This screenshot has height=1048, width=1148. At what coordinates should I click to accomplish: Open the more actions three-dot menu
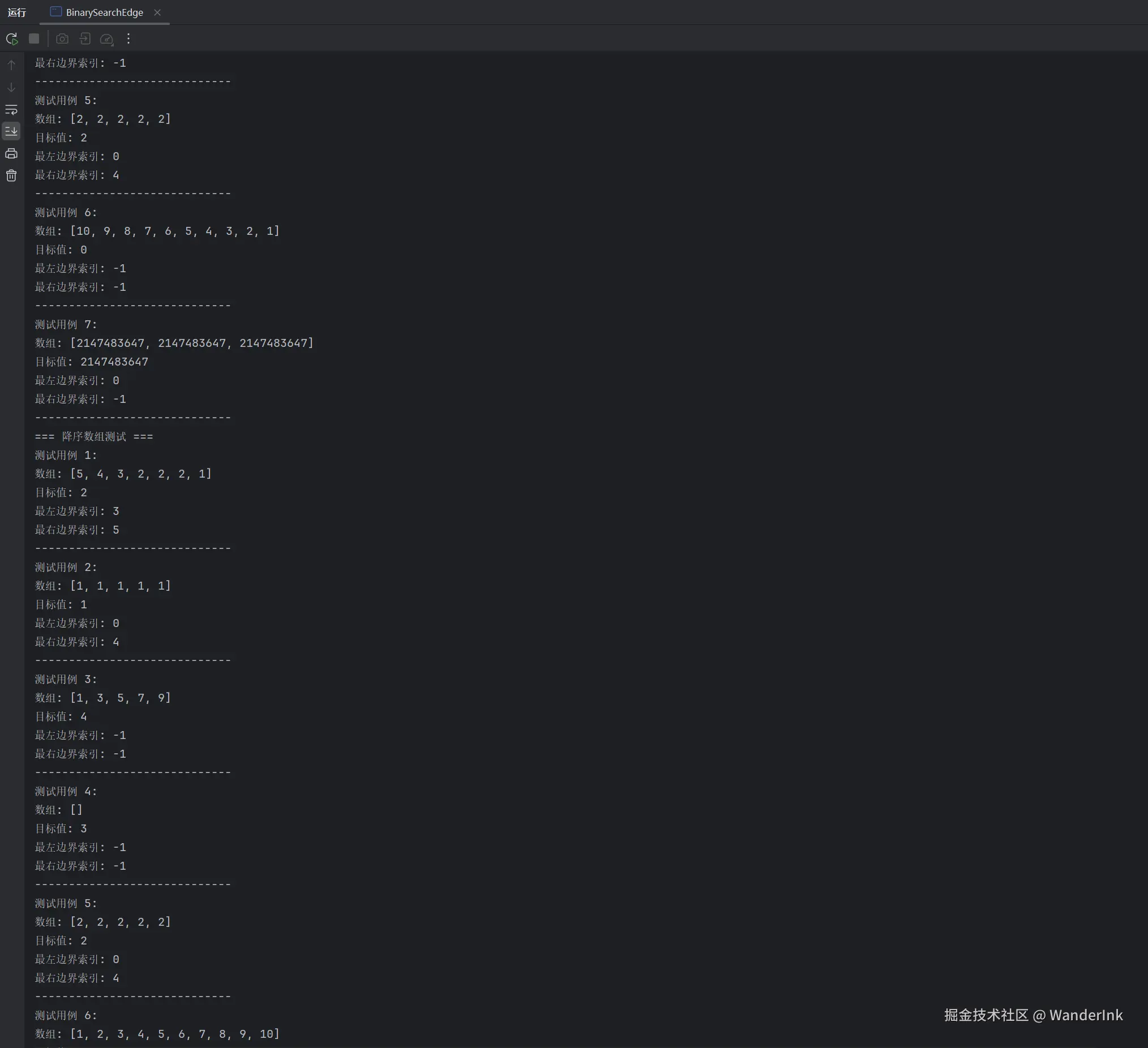(x=128, y=38)
